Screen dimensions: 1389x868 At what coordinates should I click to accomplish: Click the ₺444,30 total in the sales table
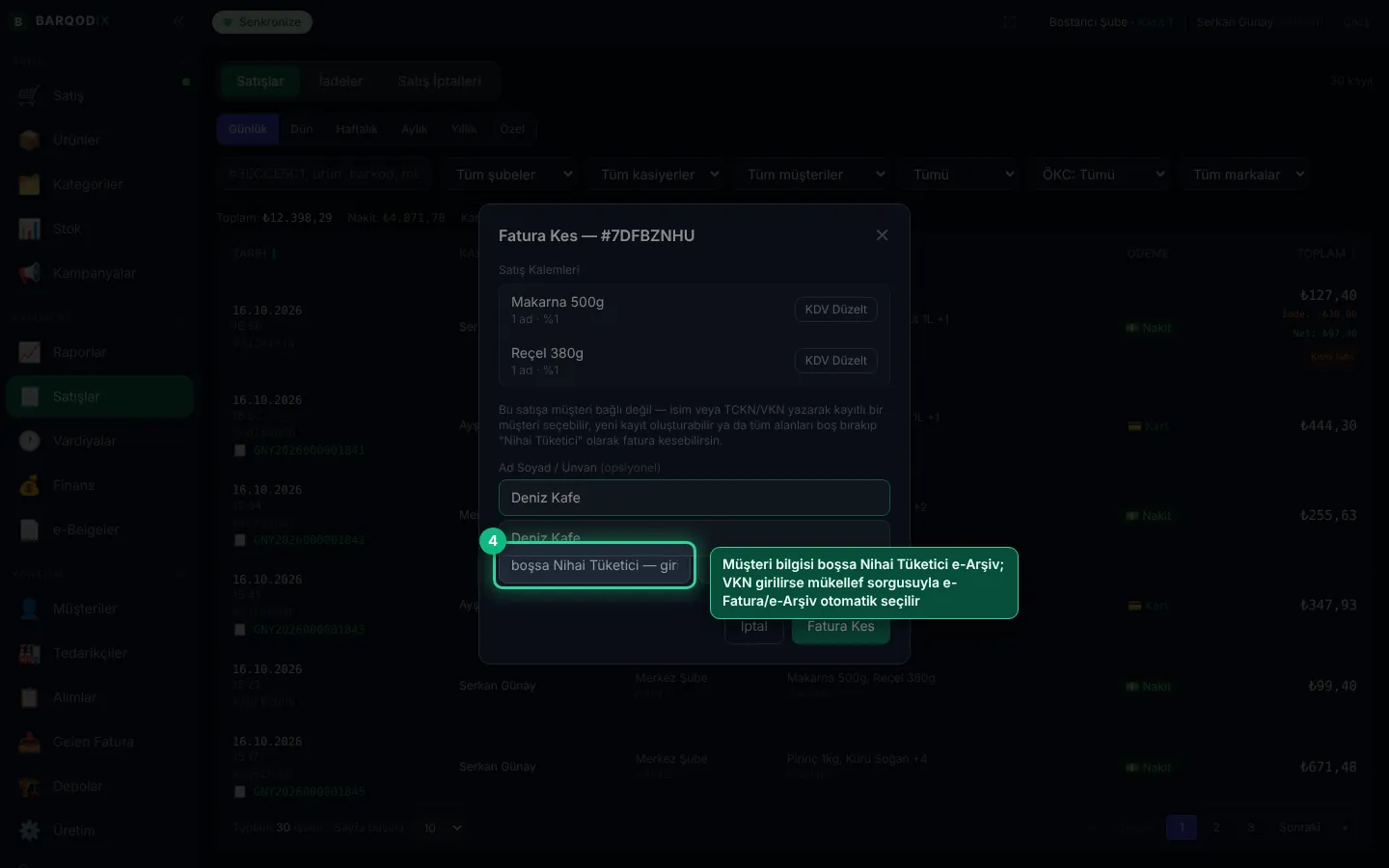(1328, 425)
